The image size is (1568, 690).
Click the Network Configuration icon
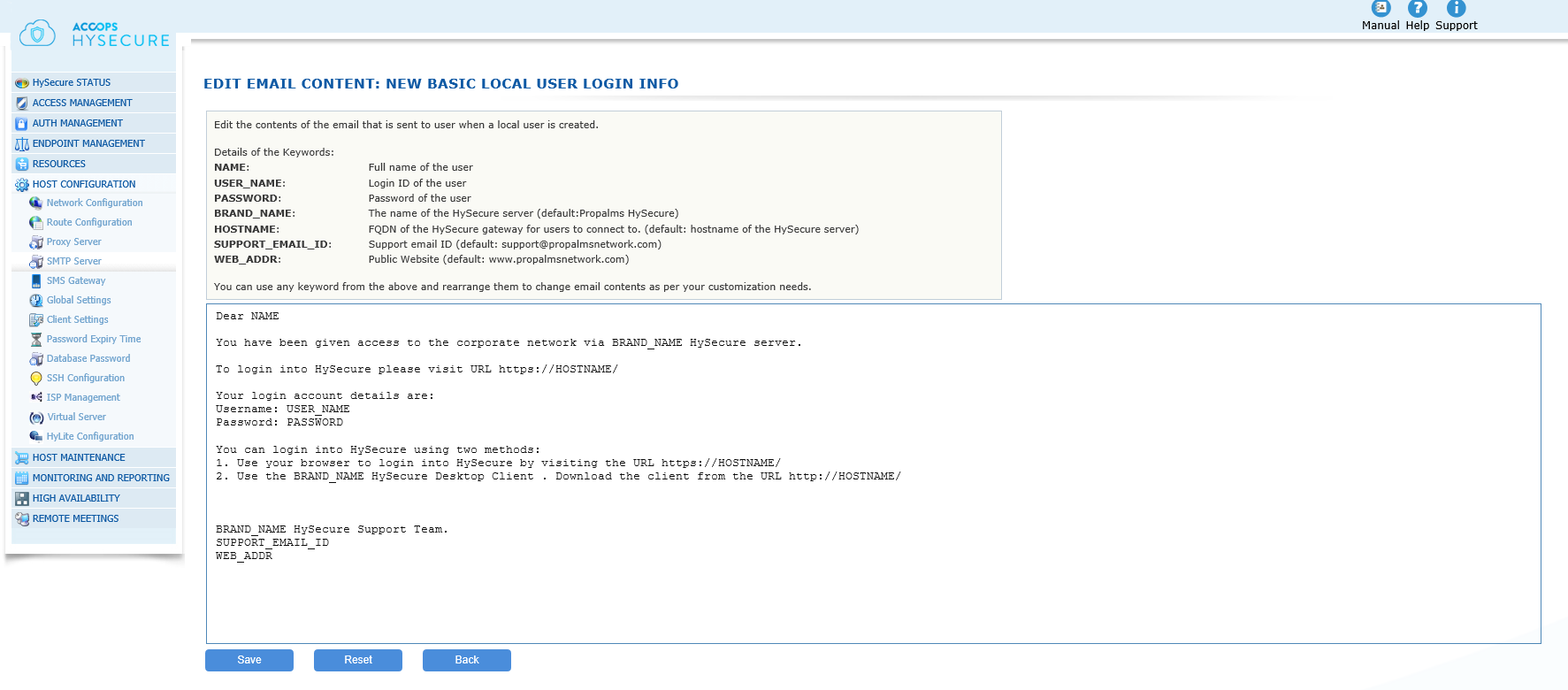[36, 203]
